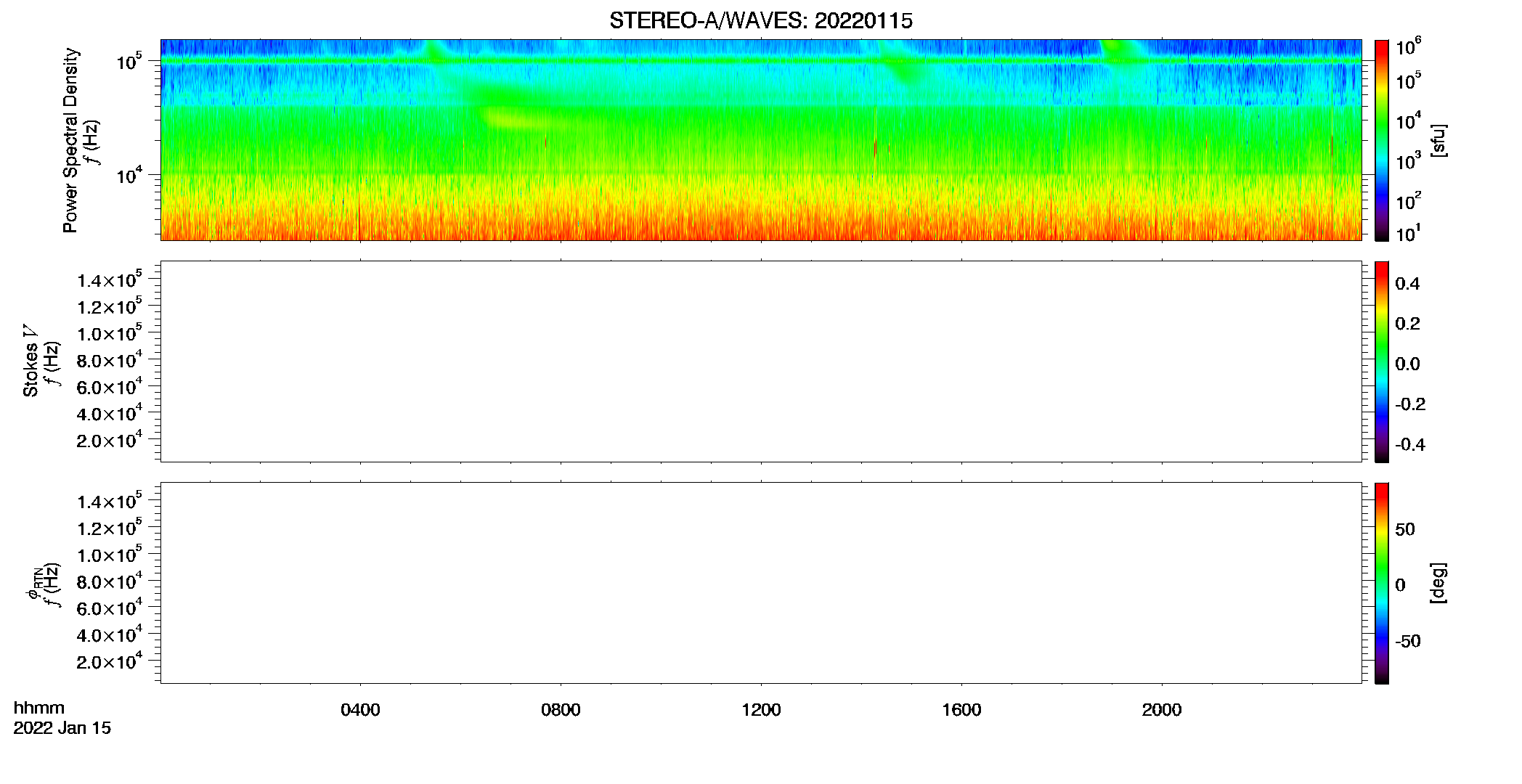Click the empty phi RTN plot panel
The image size is (1522, 784).
(761, 583)
